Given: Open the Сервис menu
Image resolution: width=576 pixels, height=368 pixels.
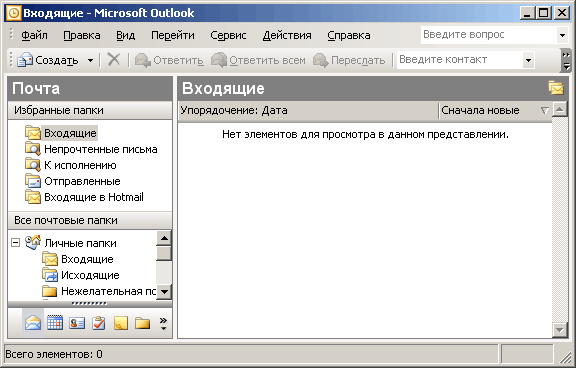Looking at the screenshot, I should point(228,35).
